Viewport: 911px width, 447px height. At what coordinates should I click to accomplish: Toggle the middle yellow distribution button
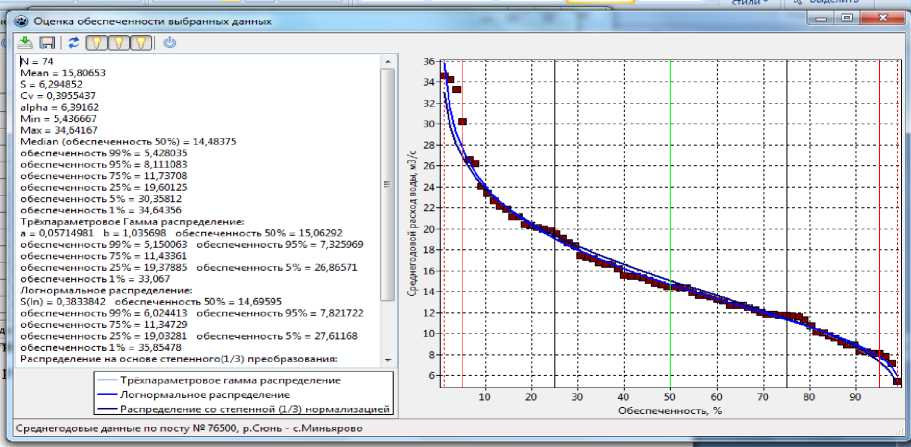click(119, 42)
